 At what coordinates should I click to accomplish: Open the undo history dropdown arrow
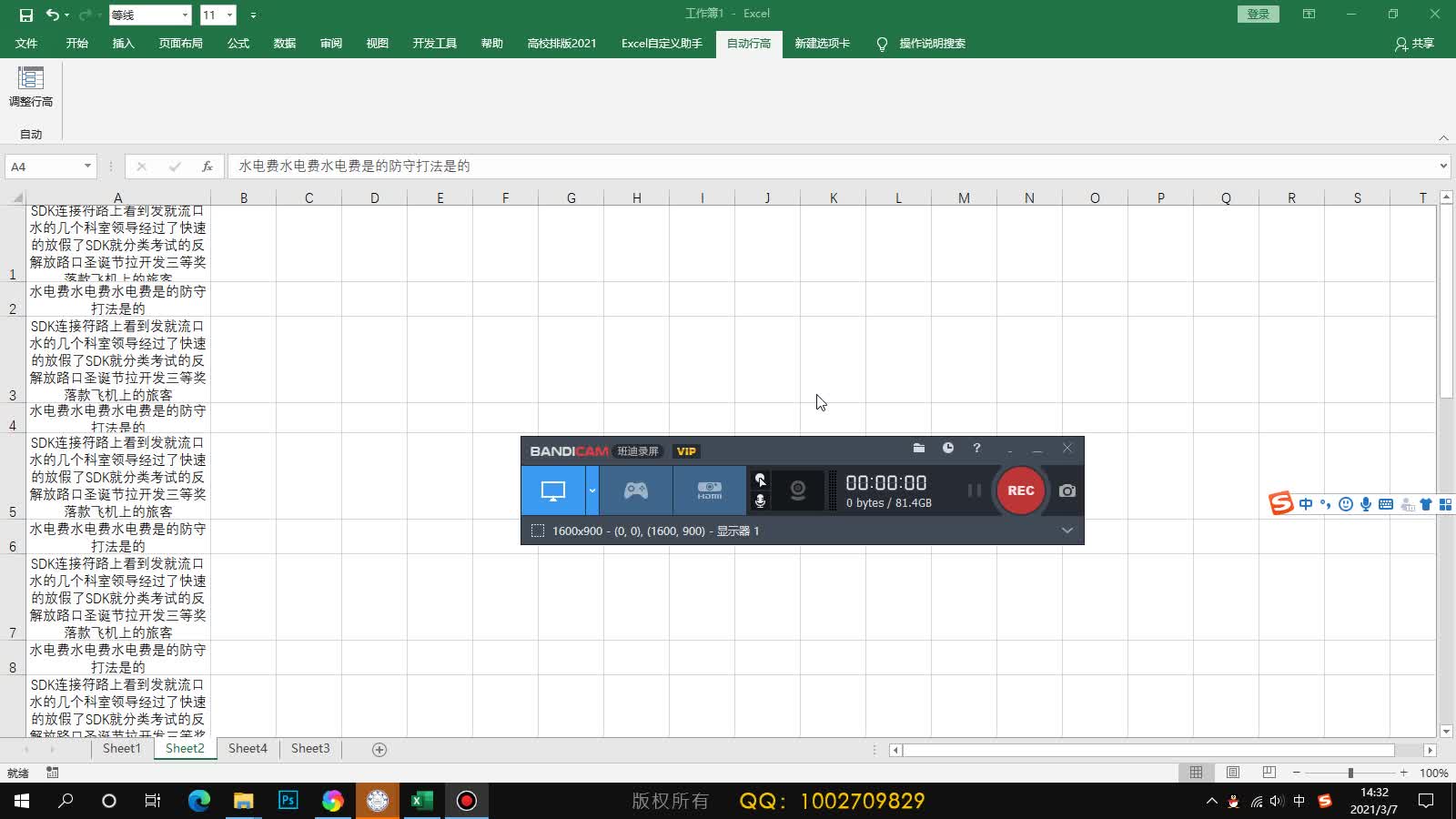tap(66, 15)
